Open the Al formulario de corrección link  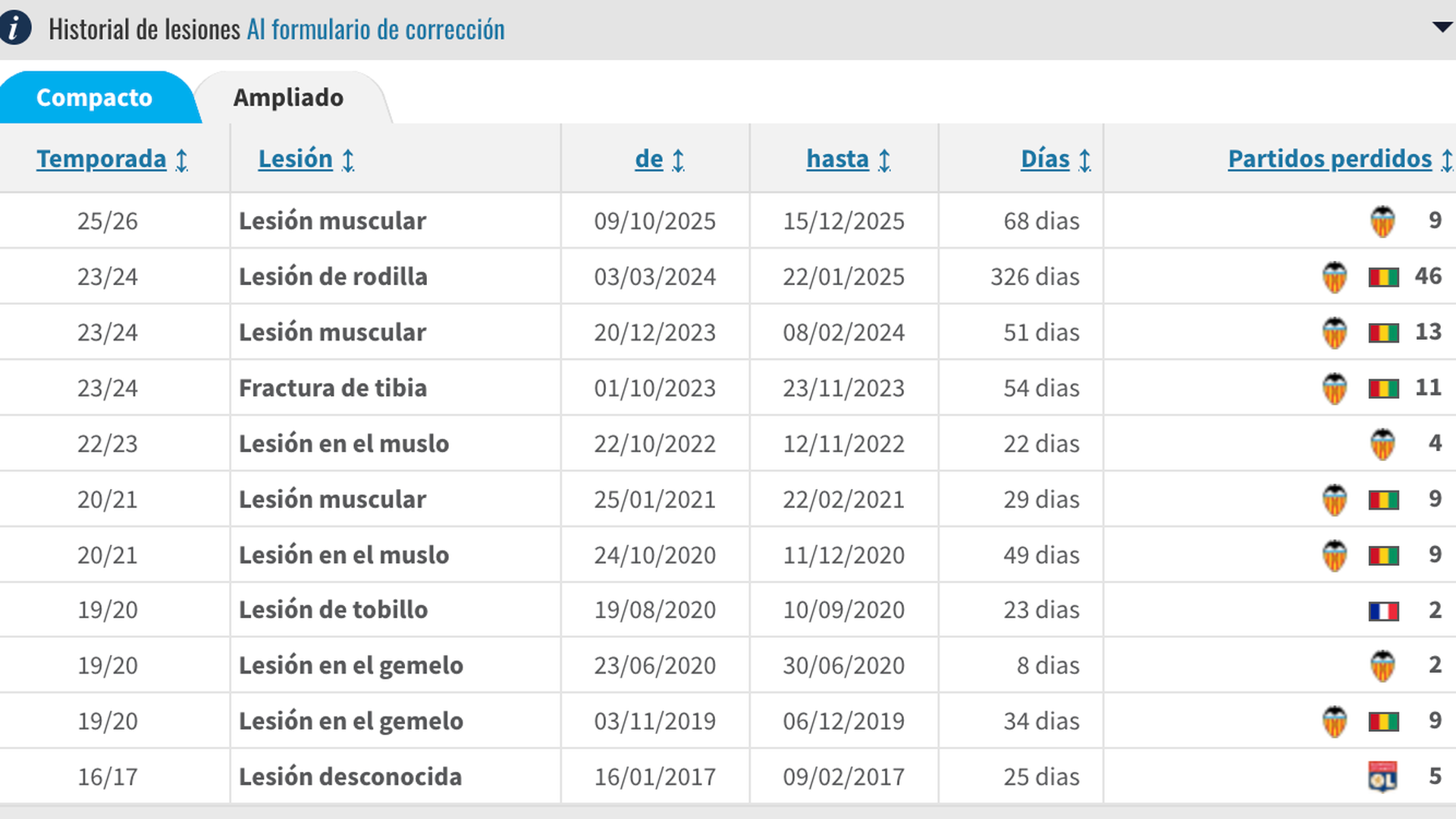pos(375,29)
